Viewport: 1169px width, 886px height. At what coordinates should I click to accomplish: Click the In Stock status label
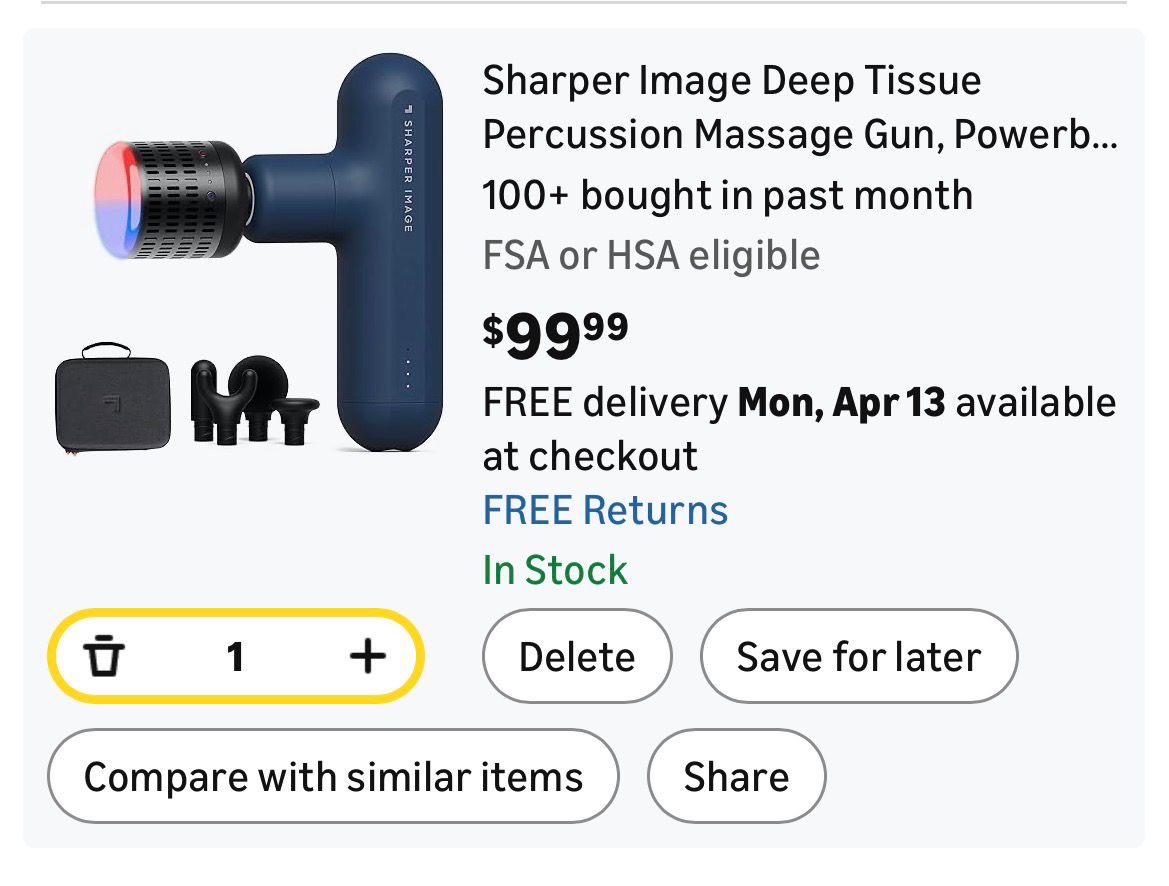pos(555,570)
